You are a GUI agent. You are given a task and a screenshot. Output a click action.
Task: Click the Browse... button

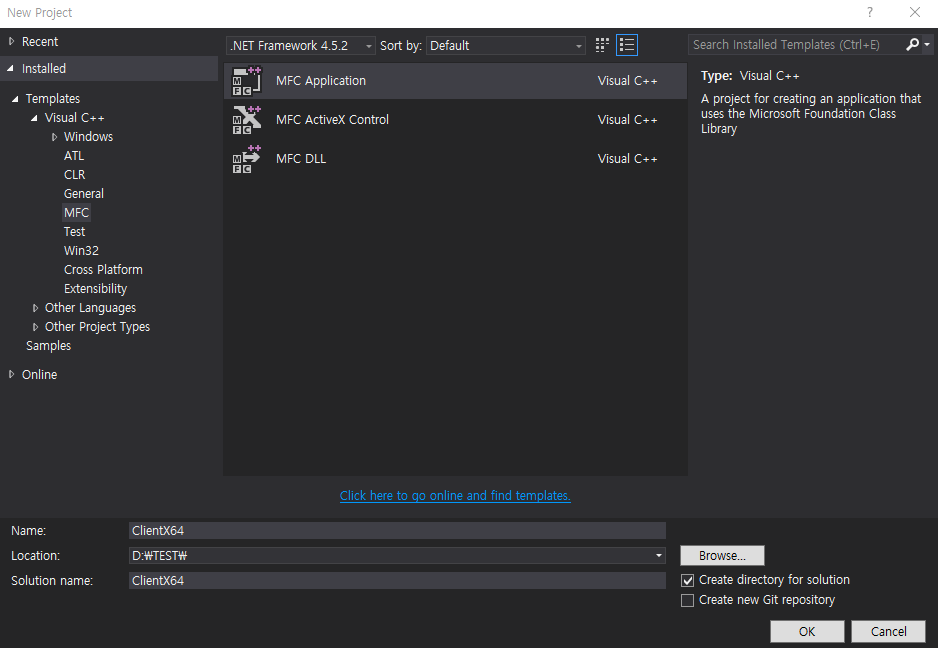[722, 555]
